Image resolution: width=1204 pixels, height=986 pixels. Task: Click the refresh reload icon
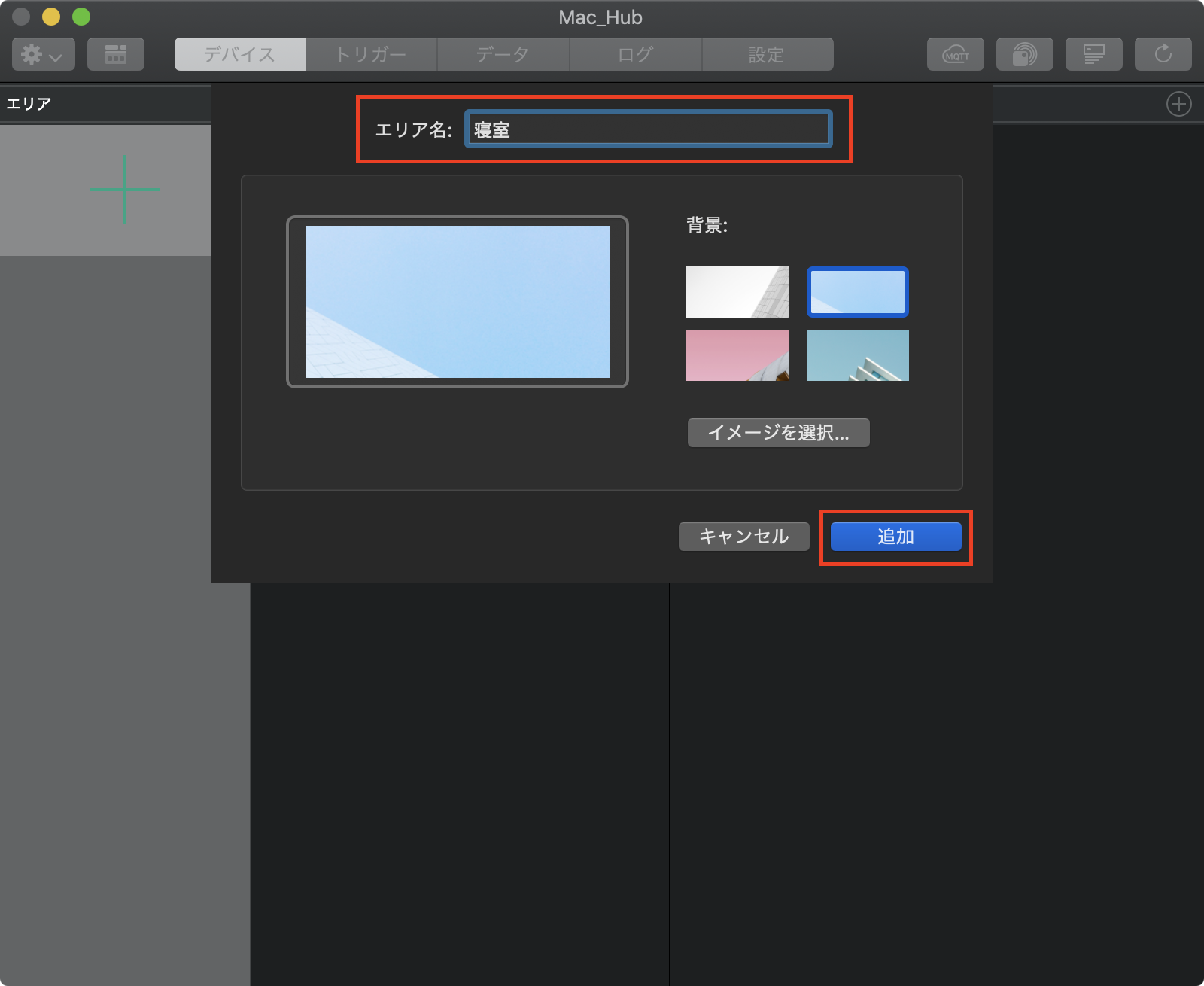(1163, 54)
